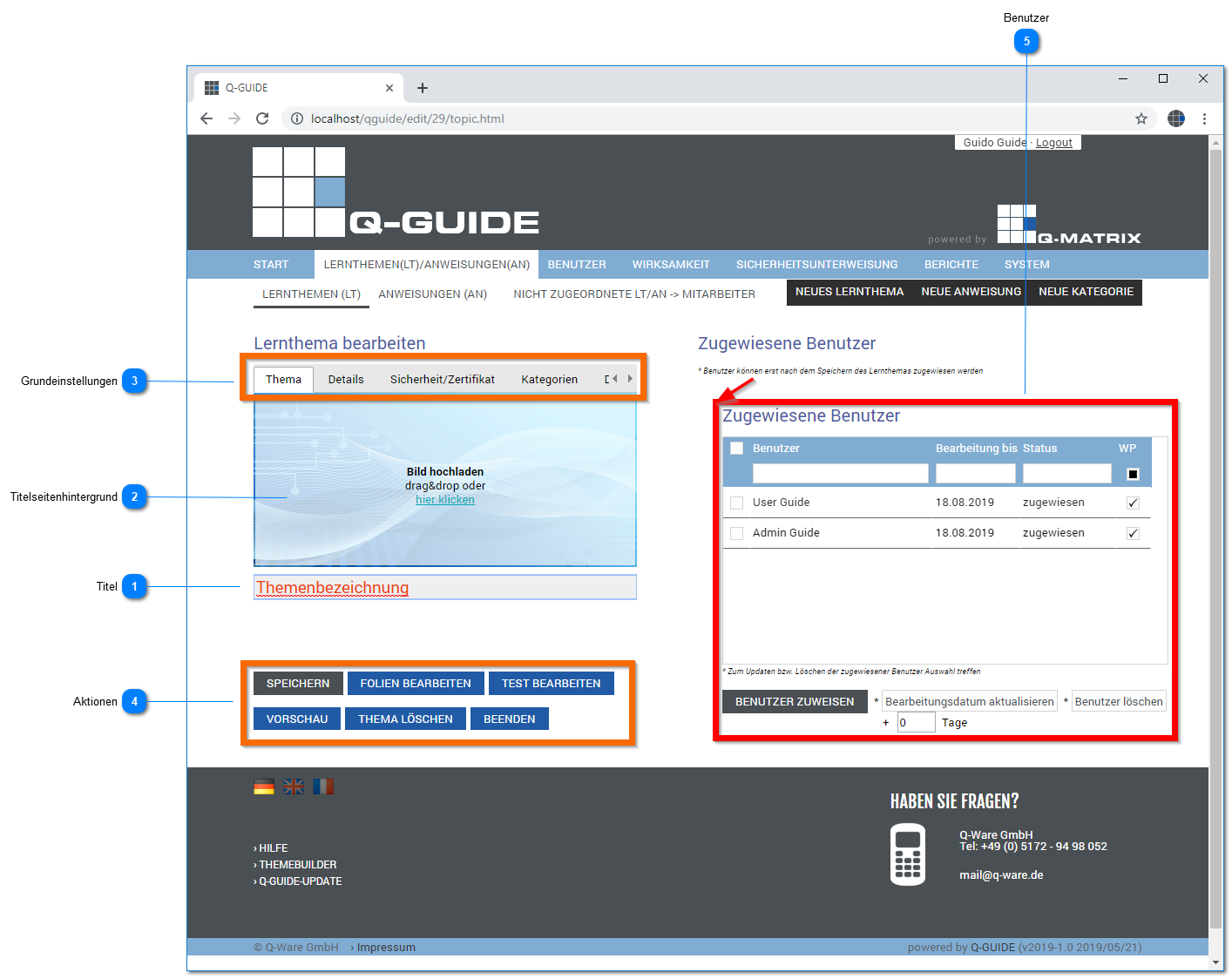The image size is (1232, 979).
Task: Tick the checkbox beside Admin Guide
Action: click(x=737, y=533)
